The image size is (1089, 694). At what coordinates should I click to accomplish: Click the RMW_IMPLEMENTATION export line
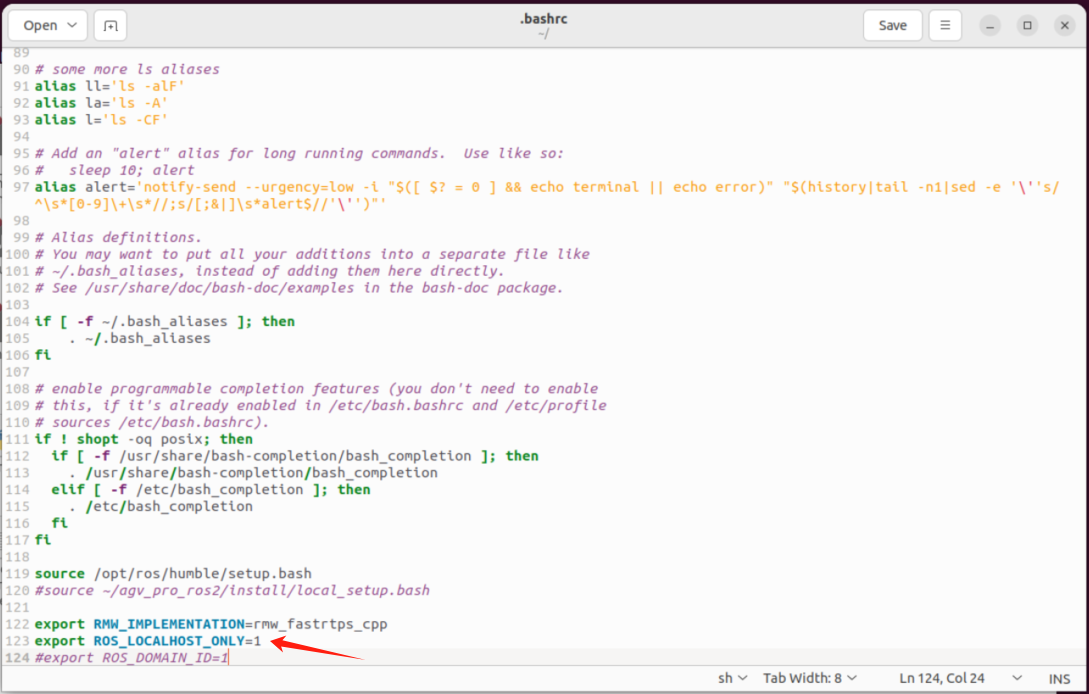click(x=211, y=624)
